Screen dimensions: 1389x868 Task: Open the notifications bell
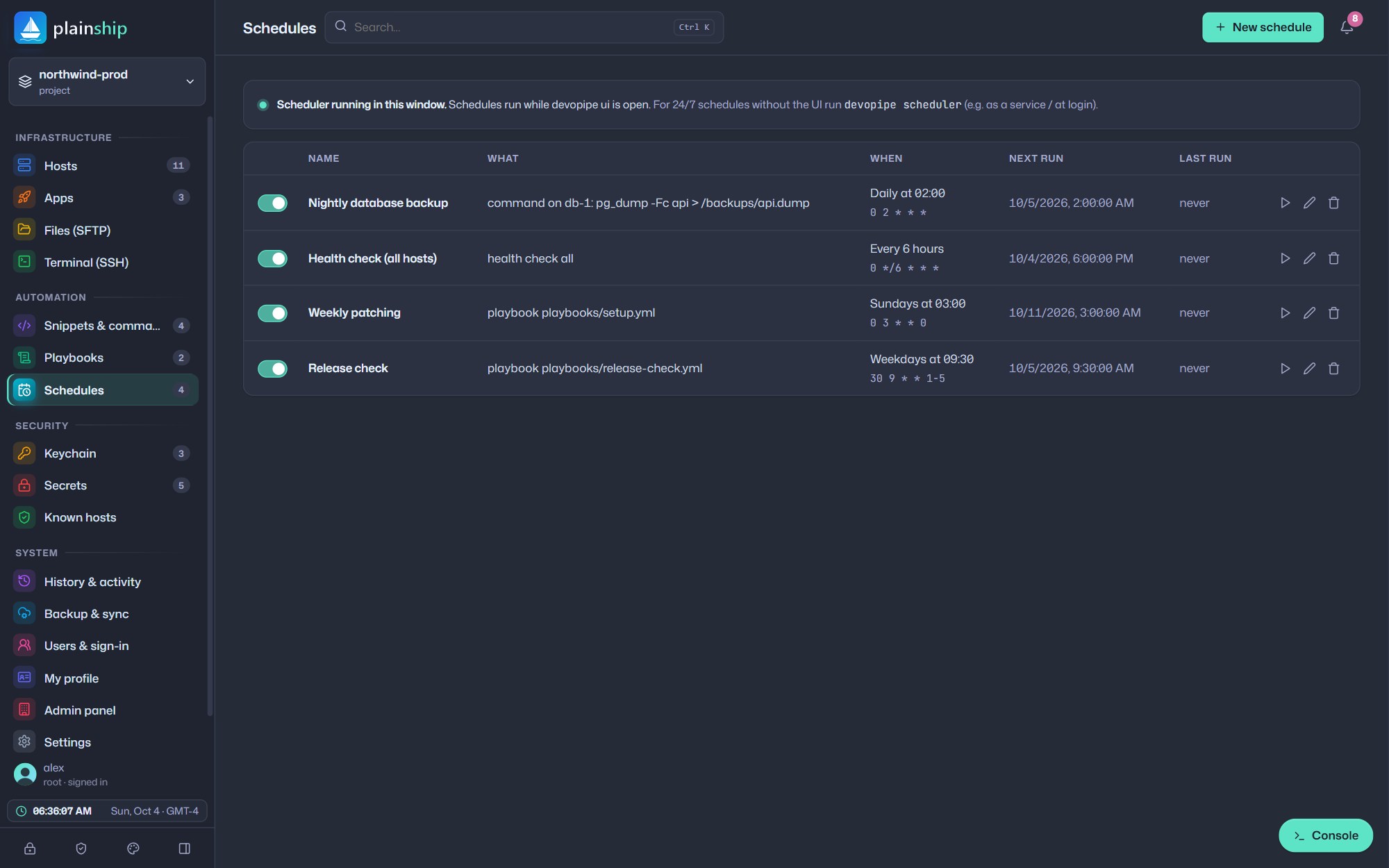[1347, 28]
